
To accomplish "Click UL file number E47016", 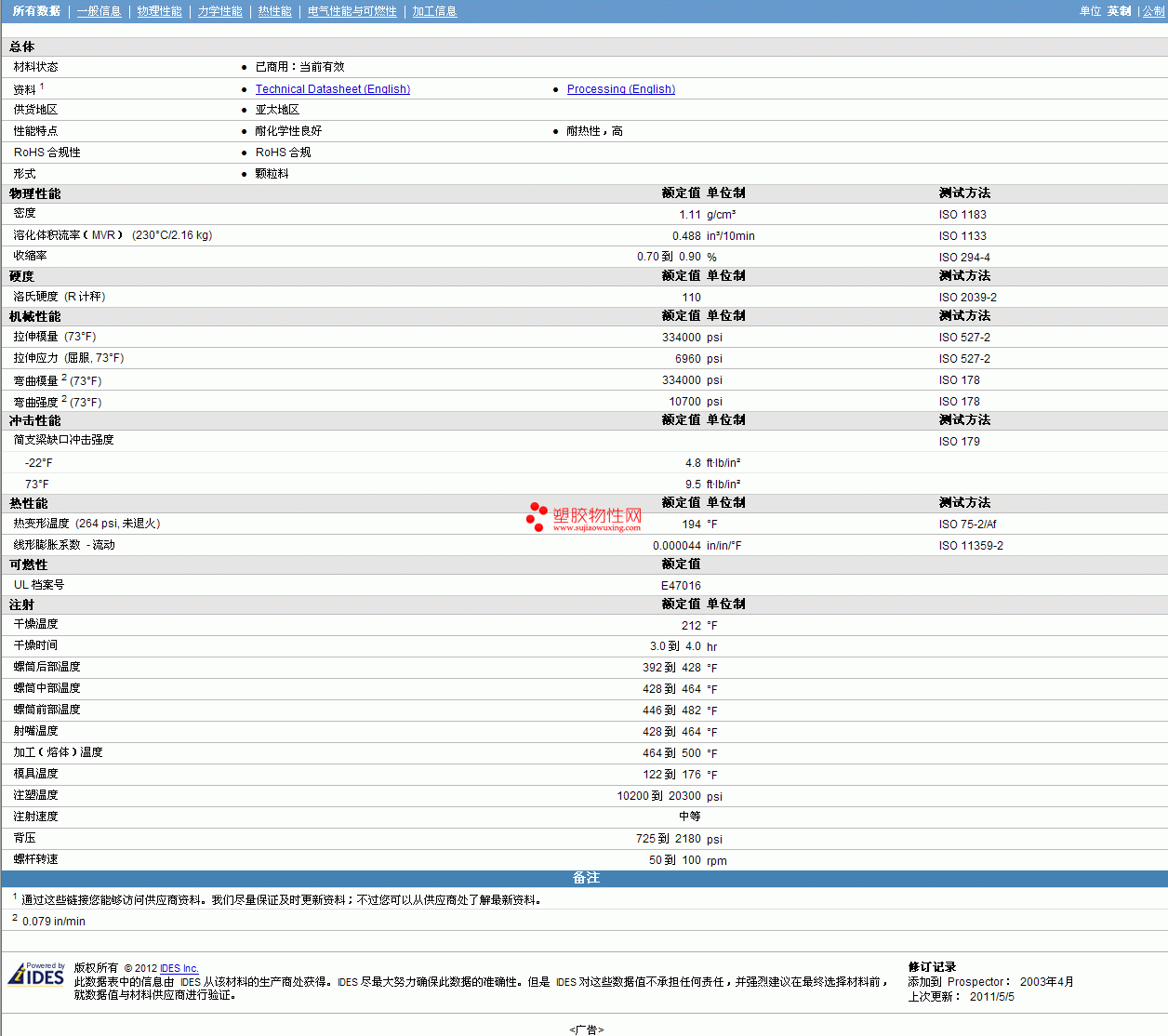I will click(x=682, y=586).
